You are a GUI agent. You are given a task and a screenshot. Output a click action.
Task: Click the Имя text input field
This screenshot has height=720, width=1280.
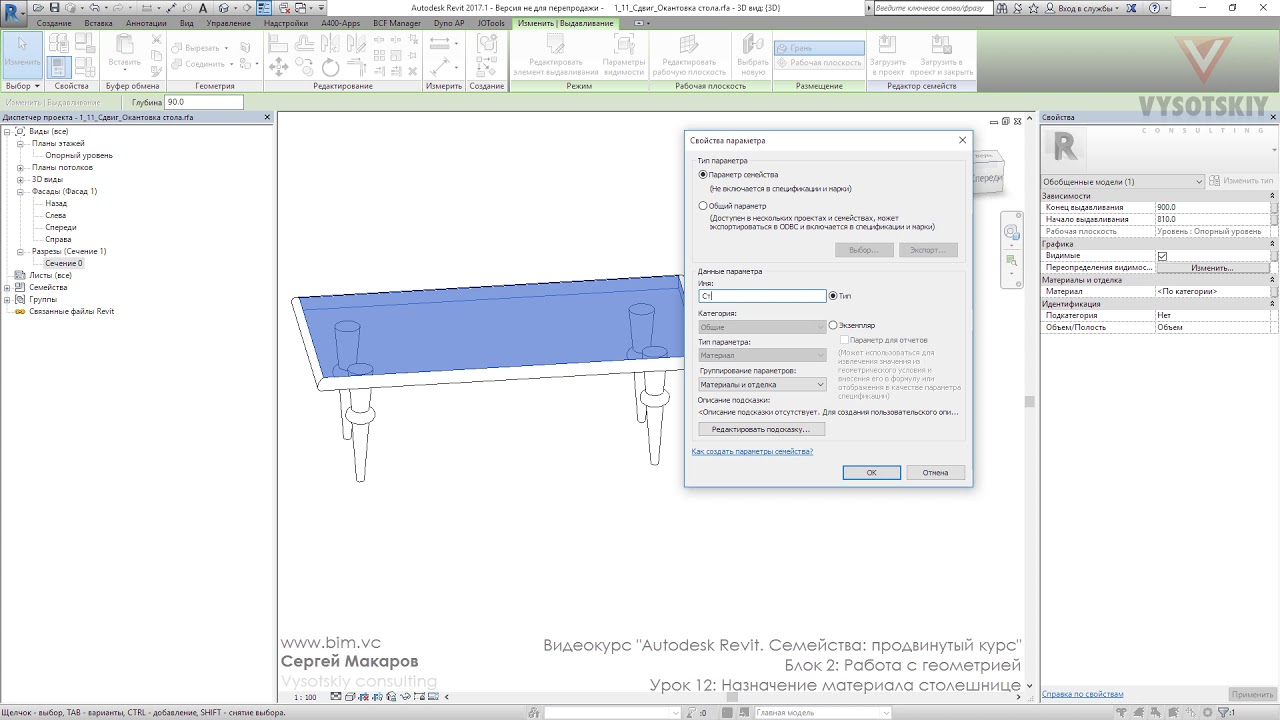(x=762, y=296)
